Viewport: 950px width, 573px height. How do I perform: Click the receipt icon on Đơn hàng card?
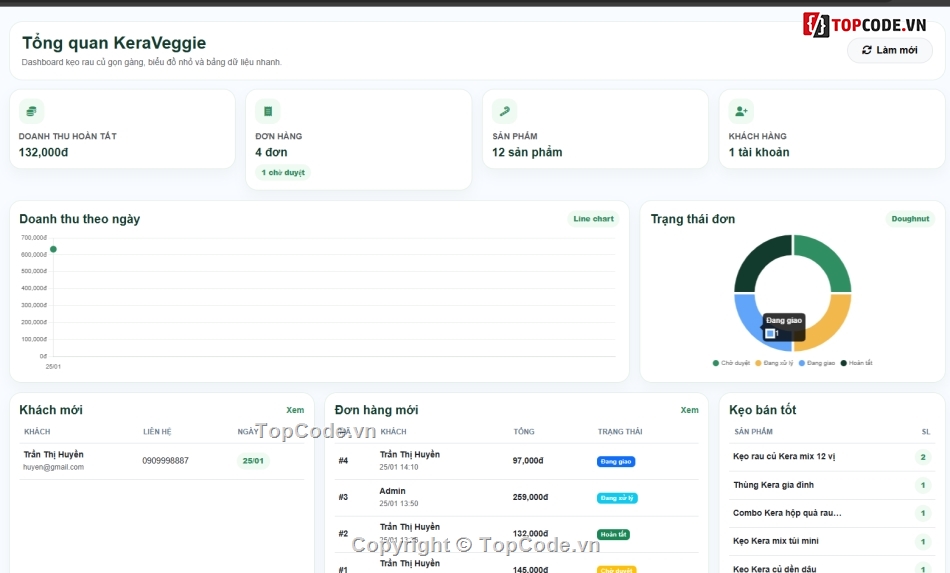pos(268,111)
